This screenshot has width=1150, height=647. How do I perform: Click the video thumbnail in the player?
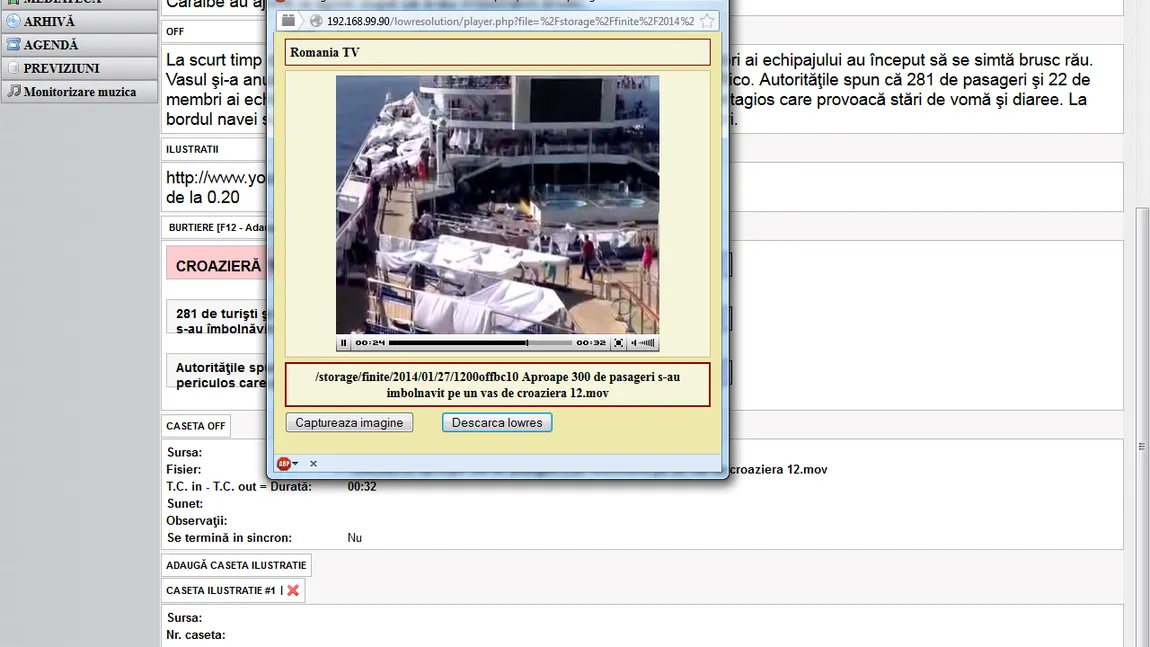497,205
